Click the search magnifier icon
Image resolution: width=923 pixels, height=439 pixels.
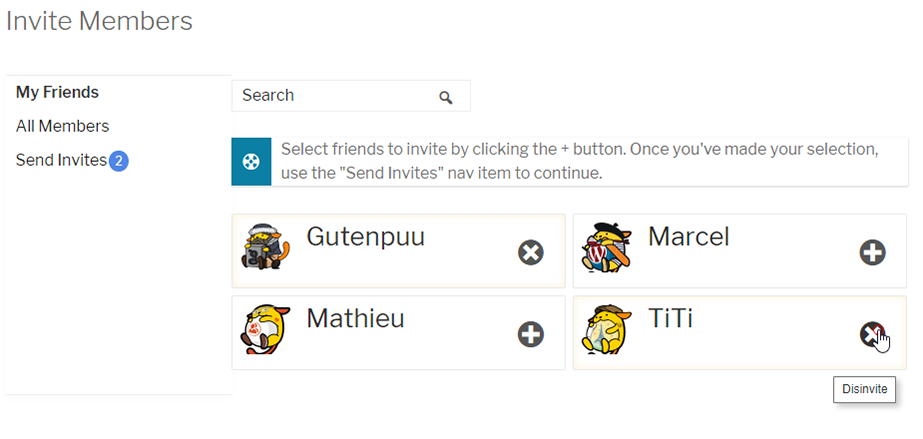446,97
